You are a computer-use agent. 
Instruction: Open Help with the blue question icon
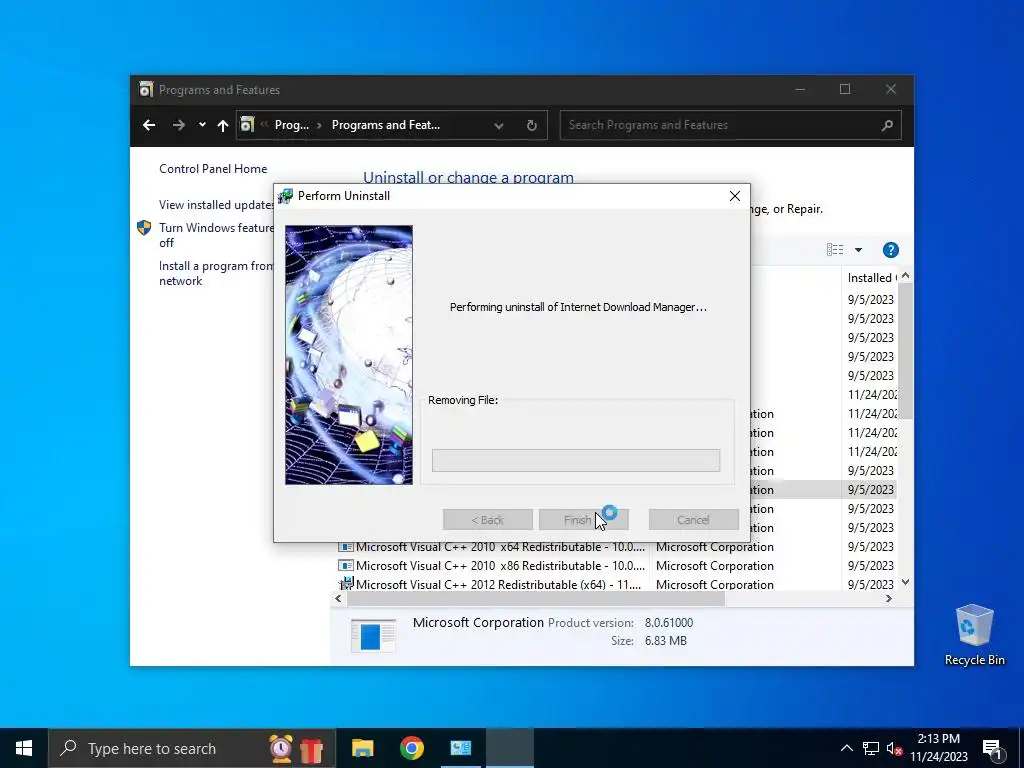click(x=890, y=249)
